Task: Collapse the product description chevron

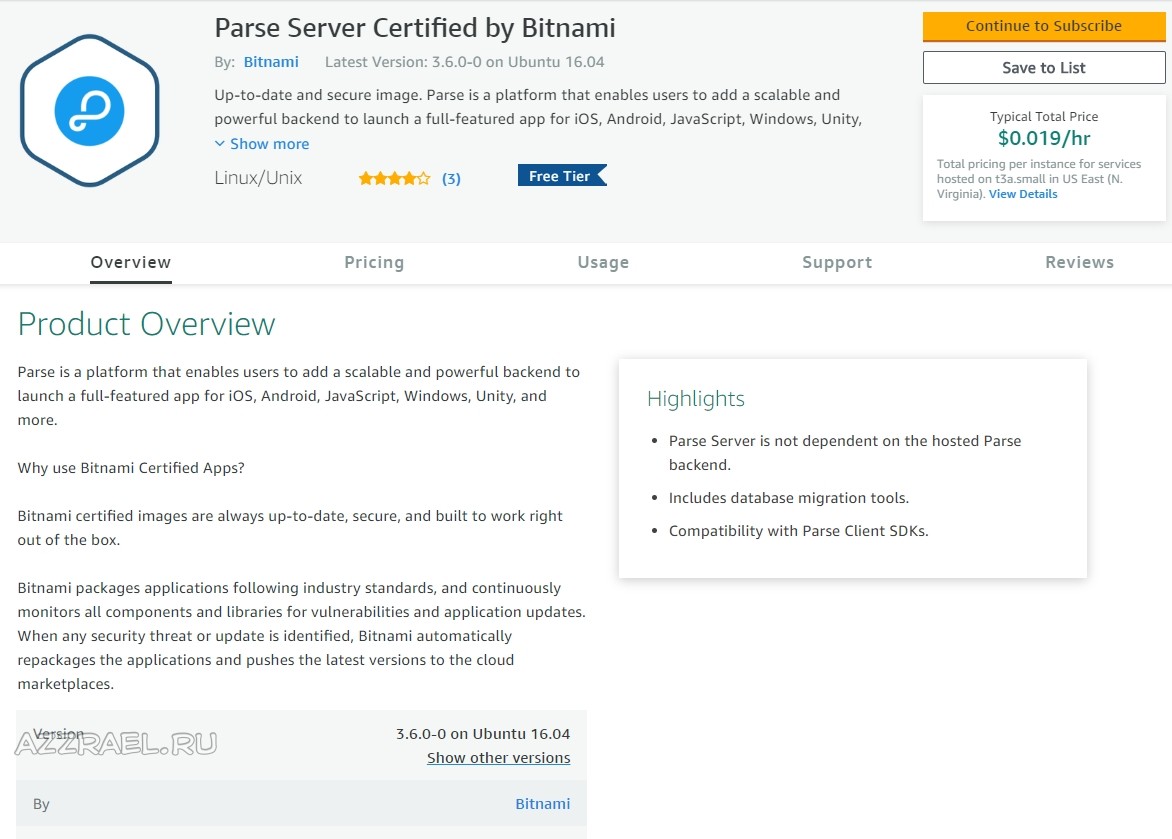Action: [x=219, y=143]
